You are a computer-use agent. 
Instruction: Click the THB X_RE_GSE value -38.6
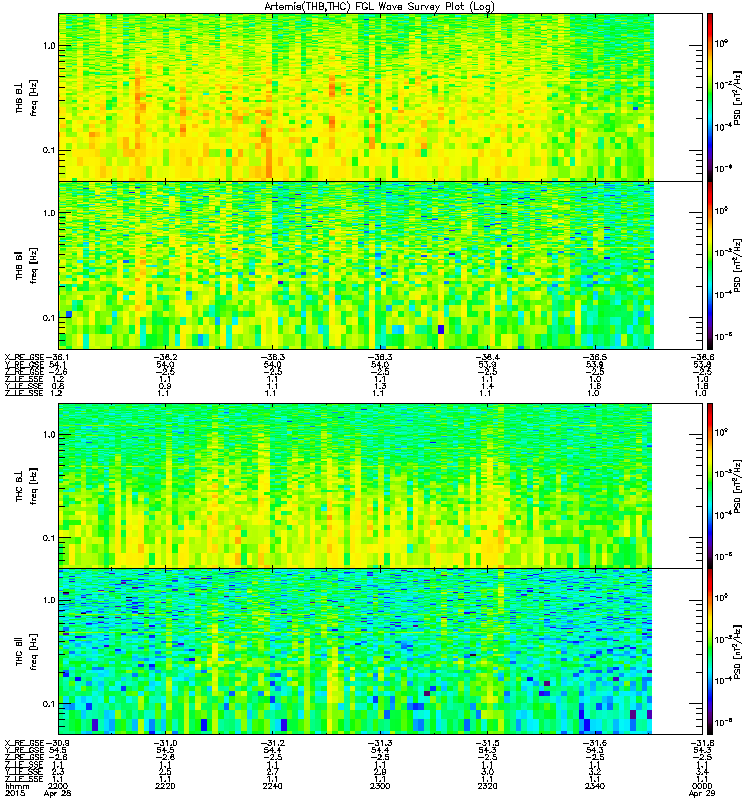coord(703,357)
